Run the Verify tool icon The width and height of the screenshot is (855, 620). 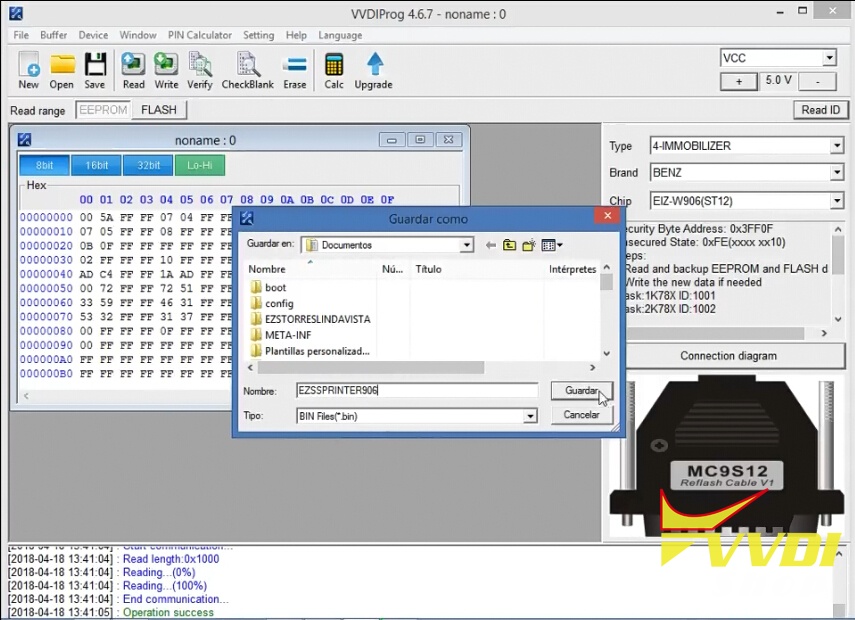[200, 70]
